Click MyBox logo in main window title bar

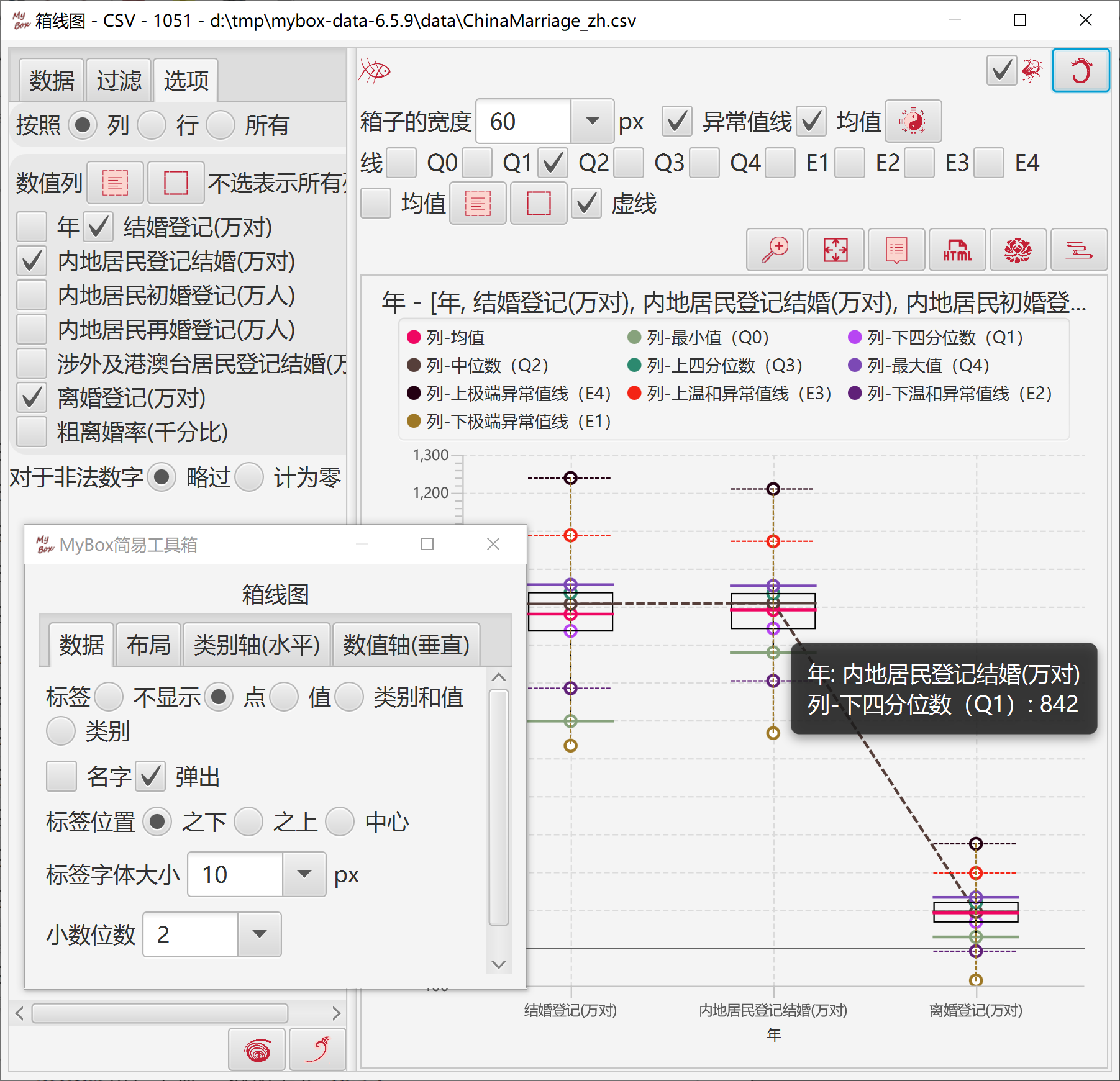pyautogui.click(x=21, y=20)
